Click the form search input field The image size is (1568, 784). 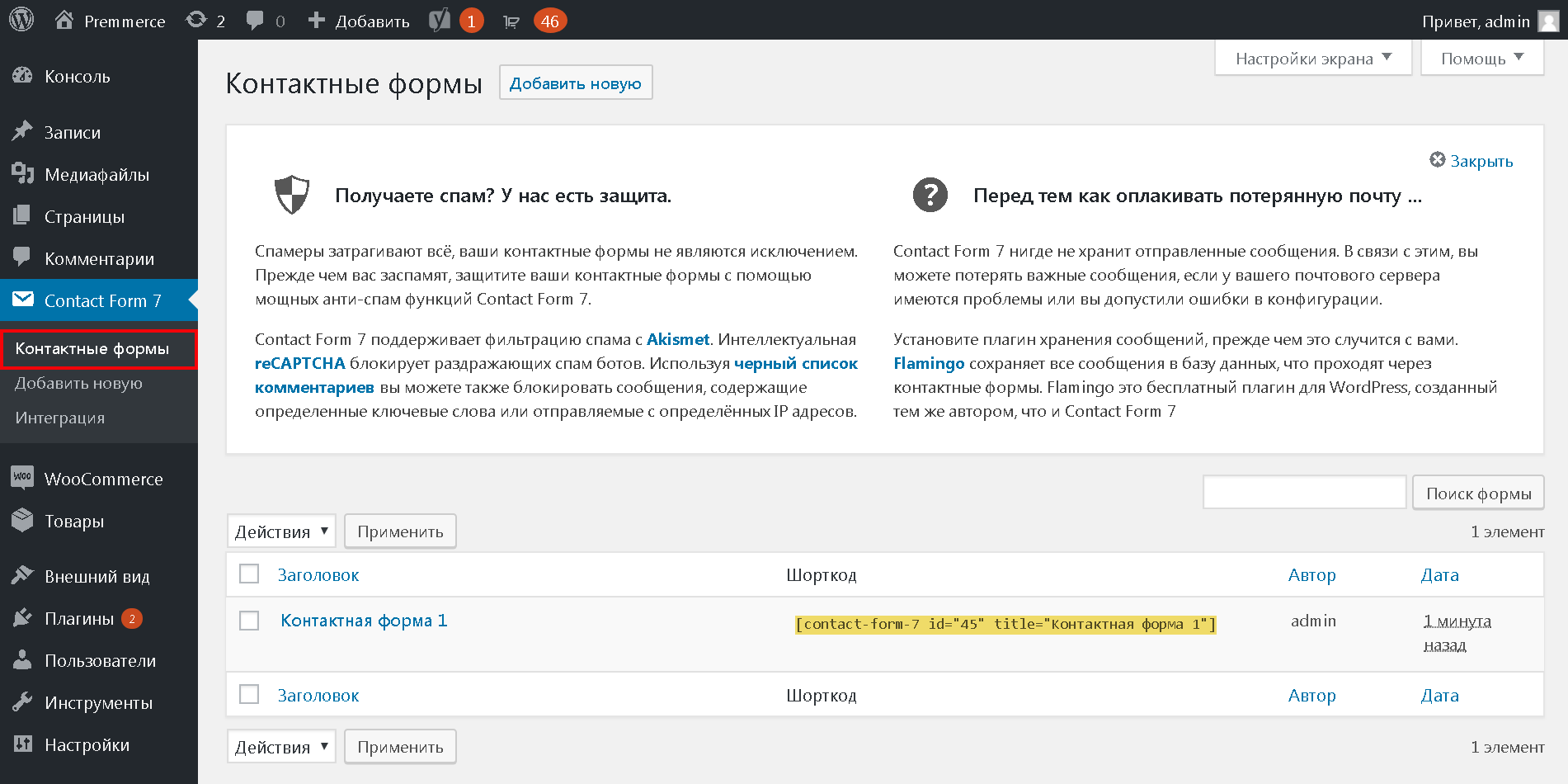[1305, 492]
